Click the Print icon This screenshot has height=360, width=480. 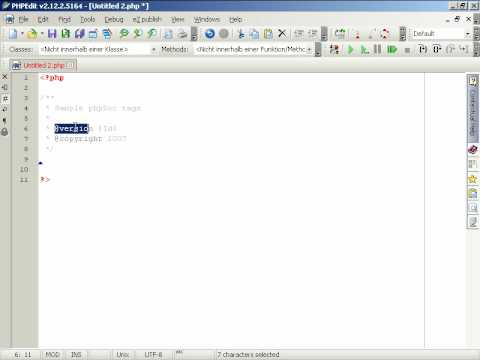coord(182,34)
